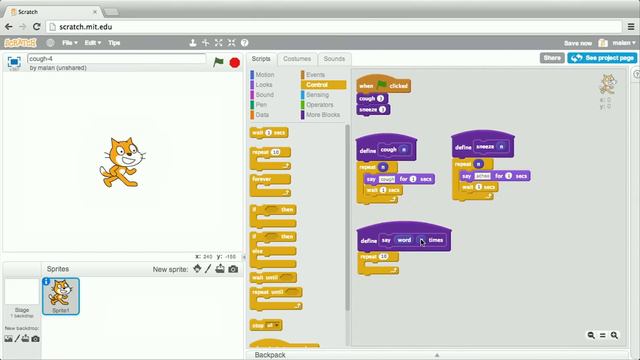Upload sprite from file icon

[x=220, y=269]
